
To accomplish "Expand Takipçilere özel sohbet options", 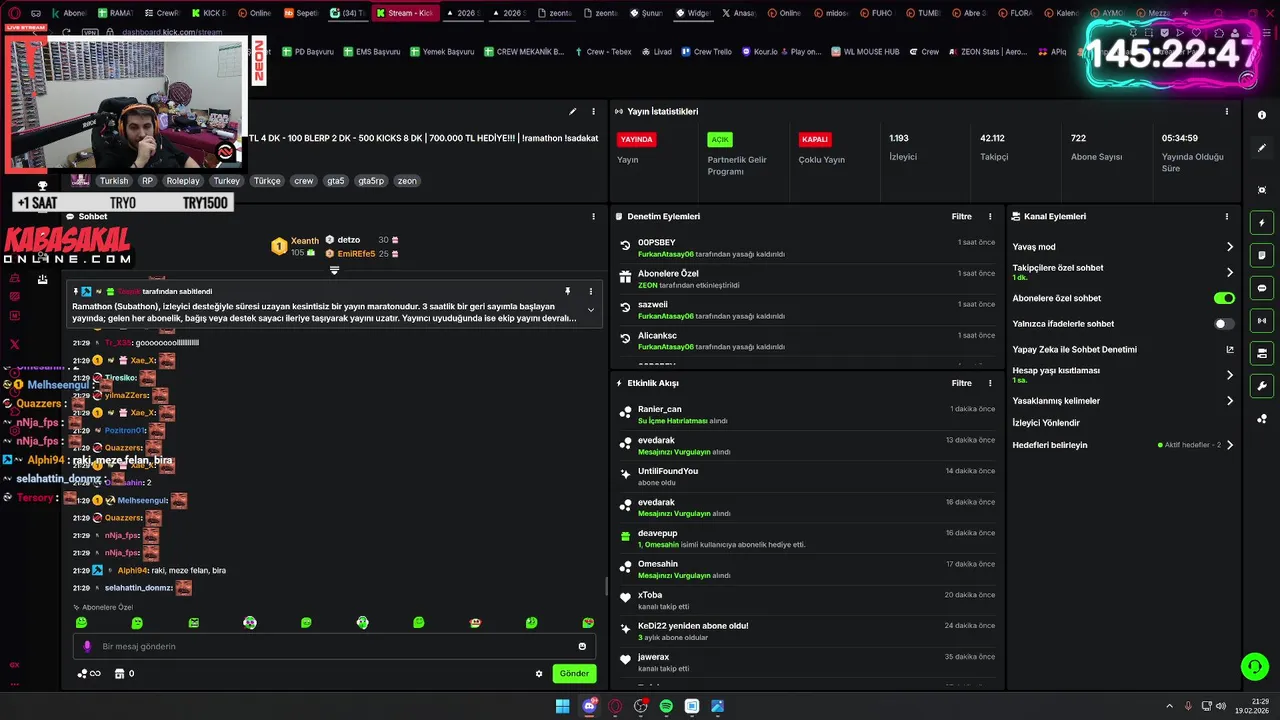I will tap(1230, 272).
